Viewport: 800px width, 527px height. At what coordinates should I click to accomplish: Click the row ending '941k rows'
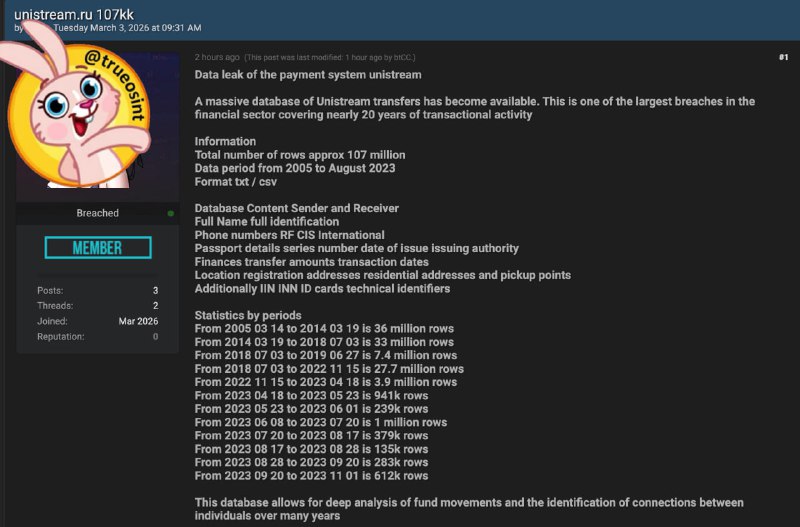311,396
